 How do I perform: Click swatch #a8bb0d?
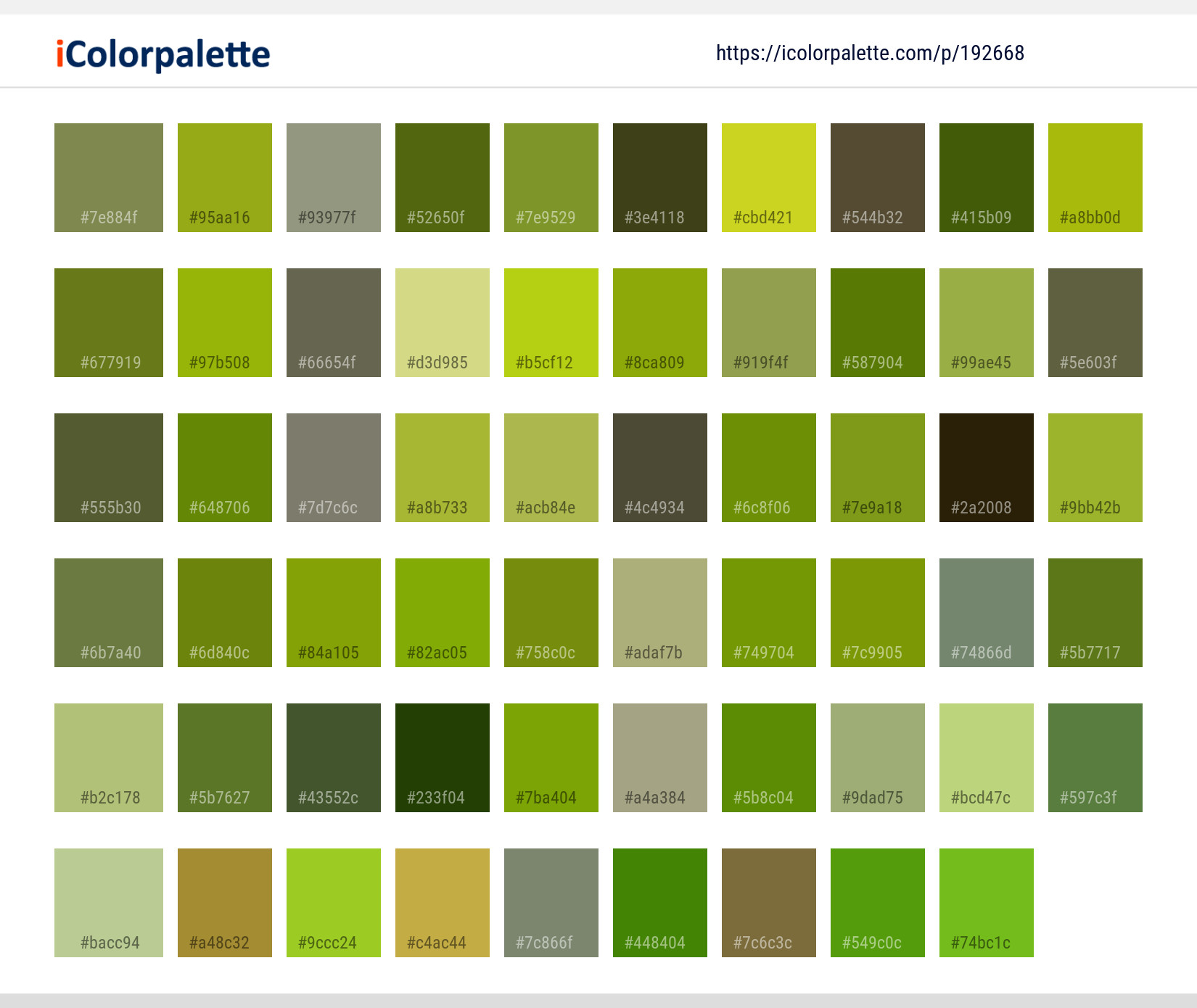coord(1095,178)
